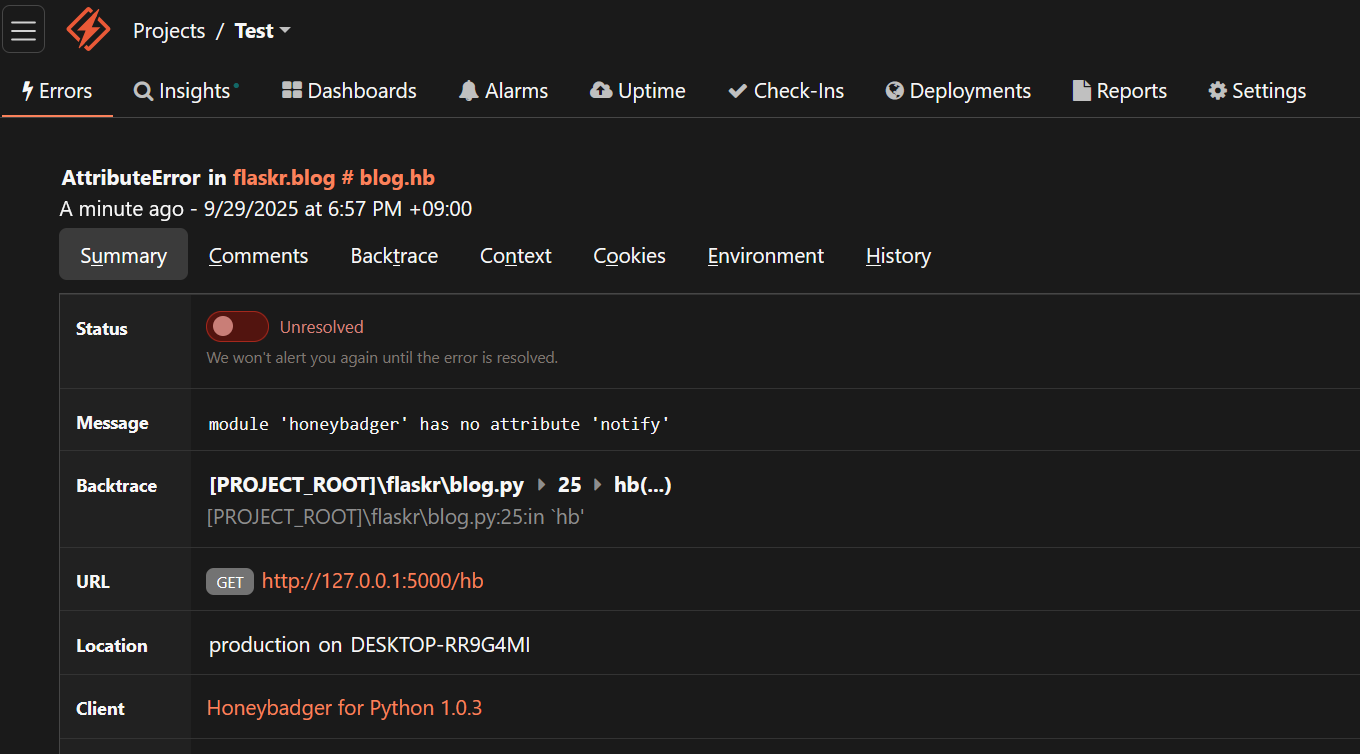Open the hamburger navigation menu

click(x=23, y=28)
